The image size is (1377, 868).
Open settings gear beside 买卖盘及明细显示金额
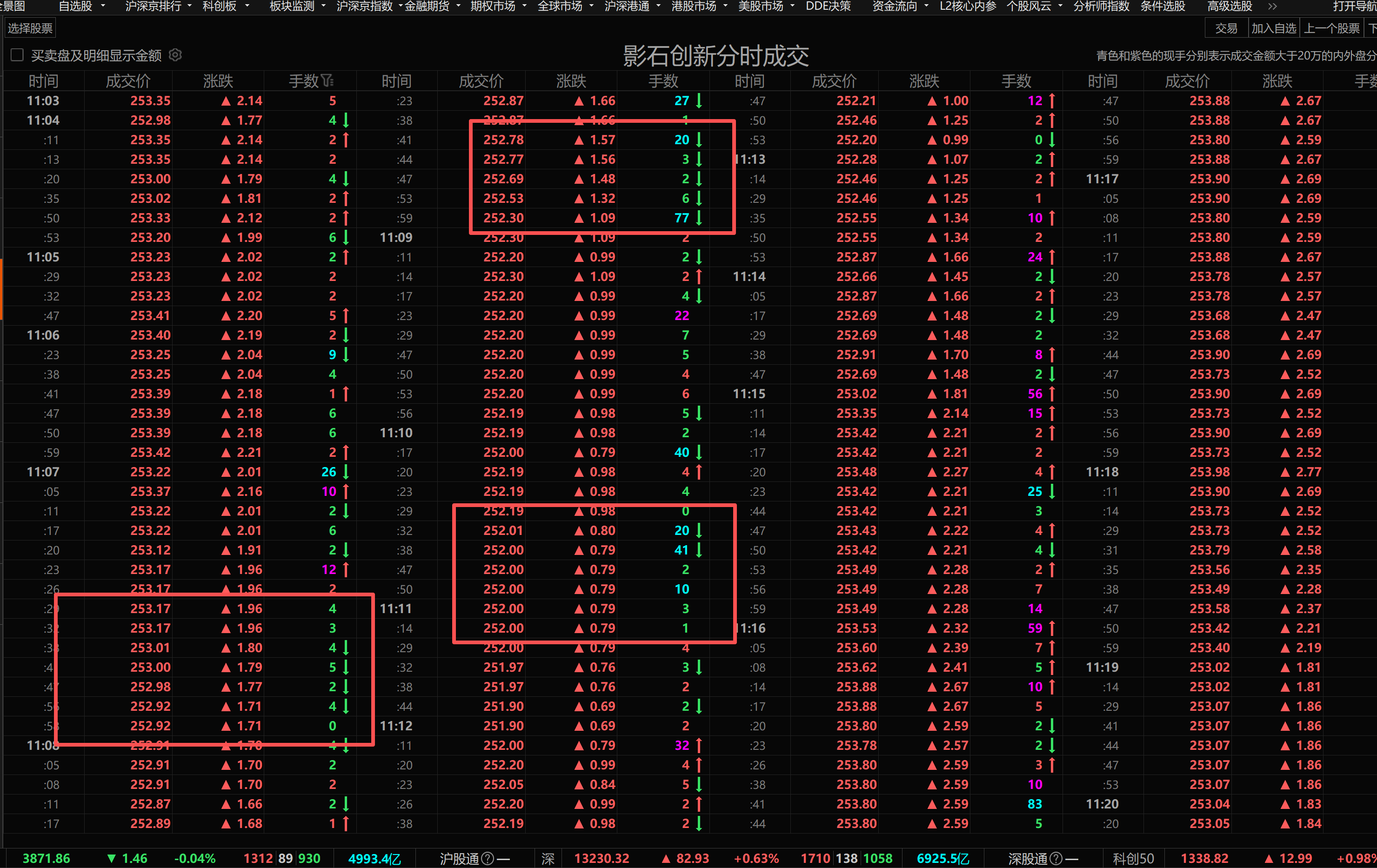(x=175, y=55)
